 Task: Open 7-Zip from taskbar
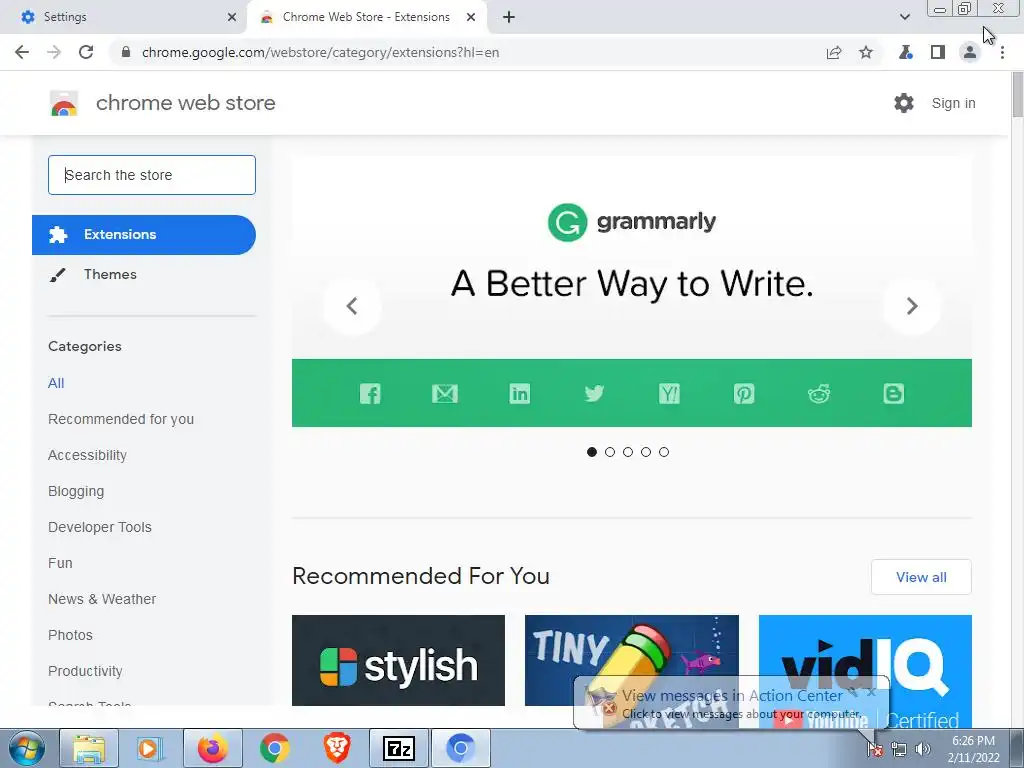click(399, 748)
